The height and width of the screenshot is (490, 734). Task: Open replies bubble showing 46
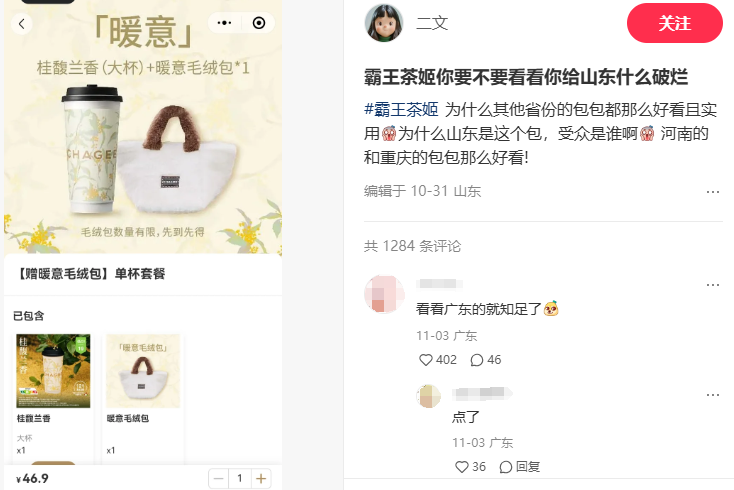[x=477, y=360]
